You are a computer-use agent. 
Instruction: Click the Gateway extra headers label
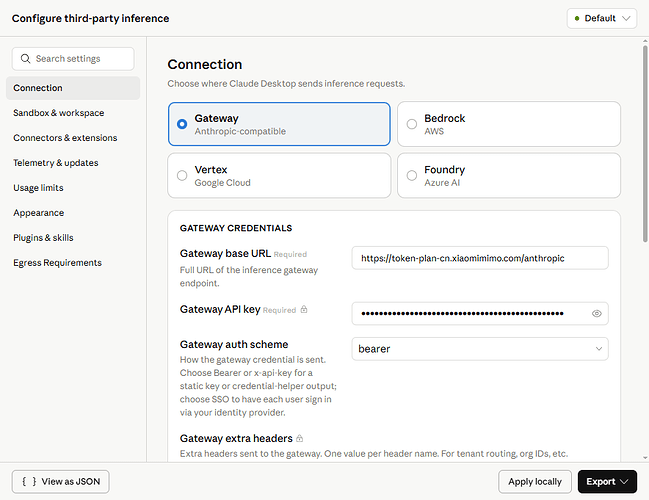[x=236, y=438]
